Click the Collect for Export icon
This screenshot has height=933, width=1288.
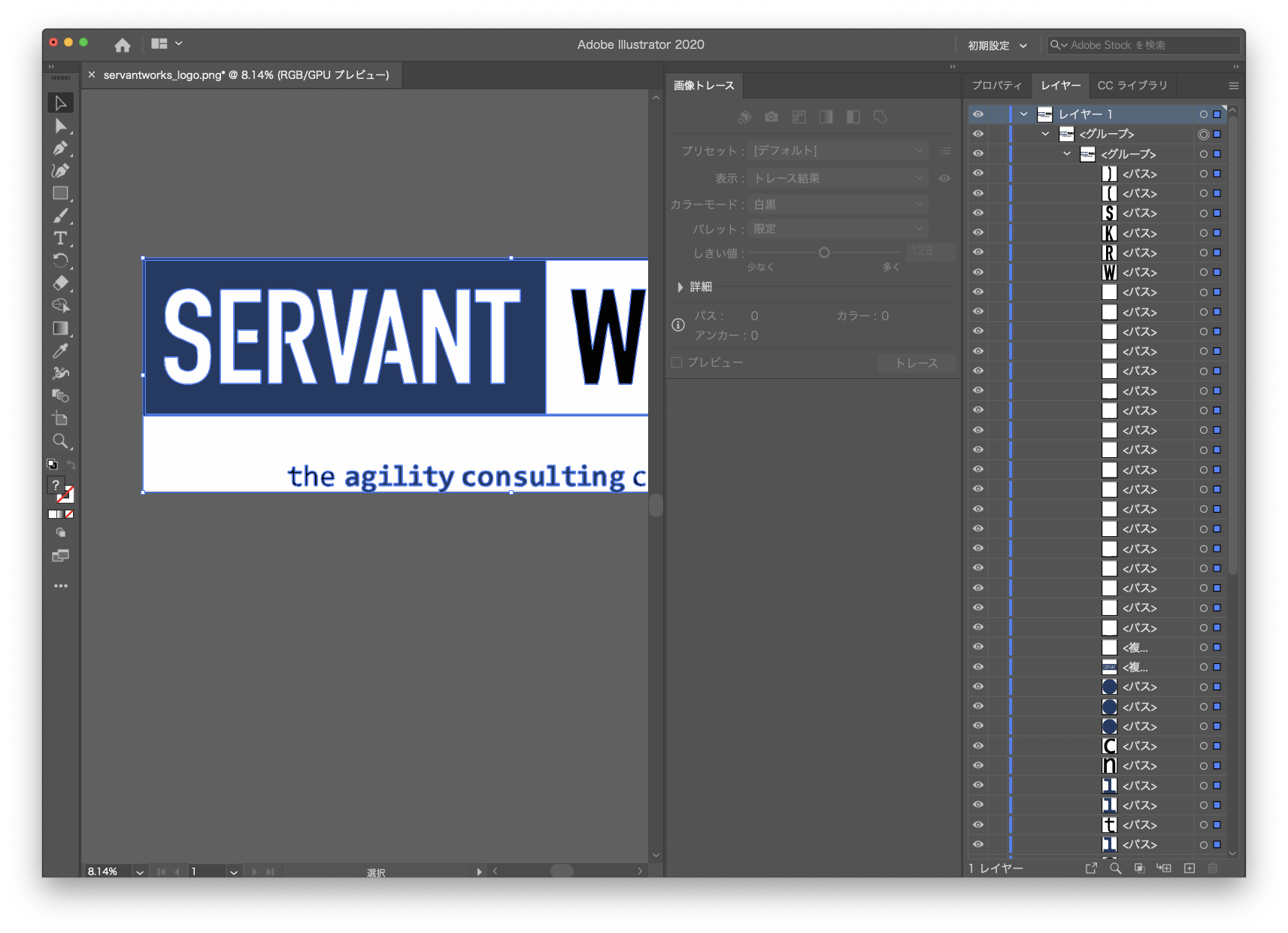tap(1091, 868)
